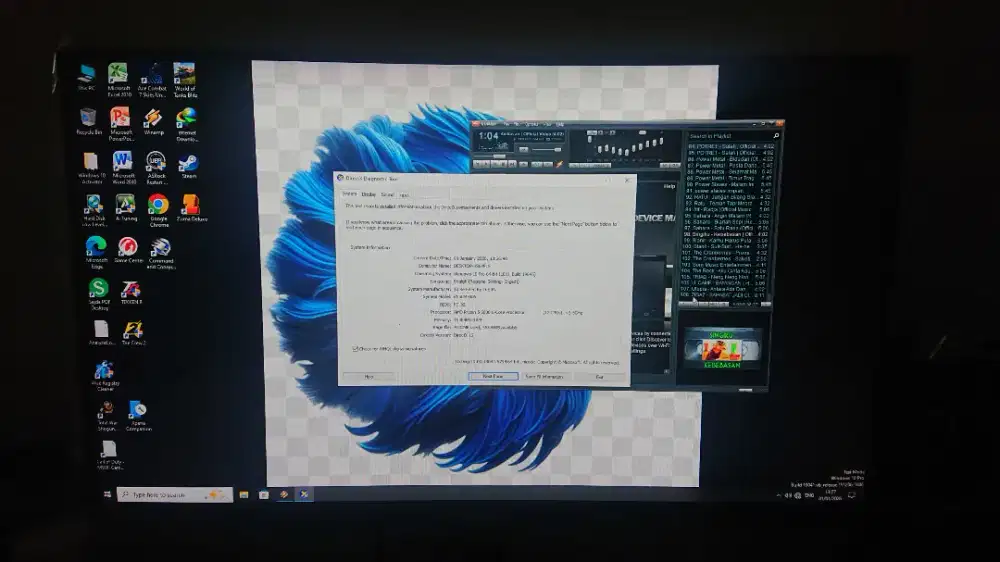Click Save All Information button
Image resolution: width=1000 pixels, height=562 pixels.
[x=544, y=377]
